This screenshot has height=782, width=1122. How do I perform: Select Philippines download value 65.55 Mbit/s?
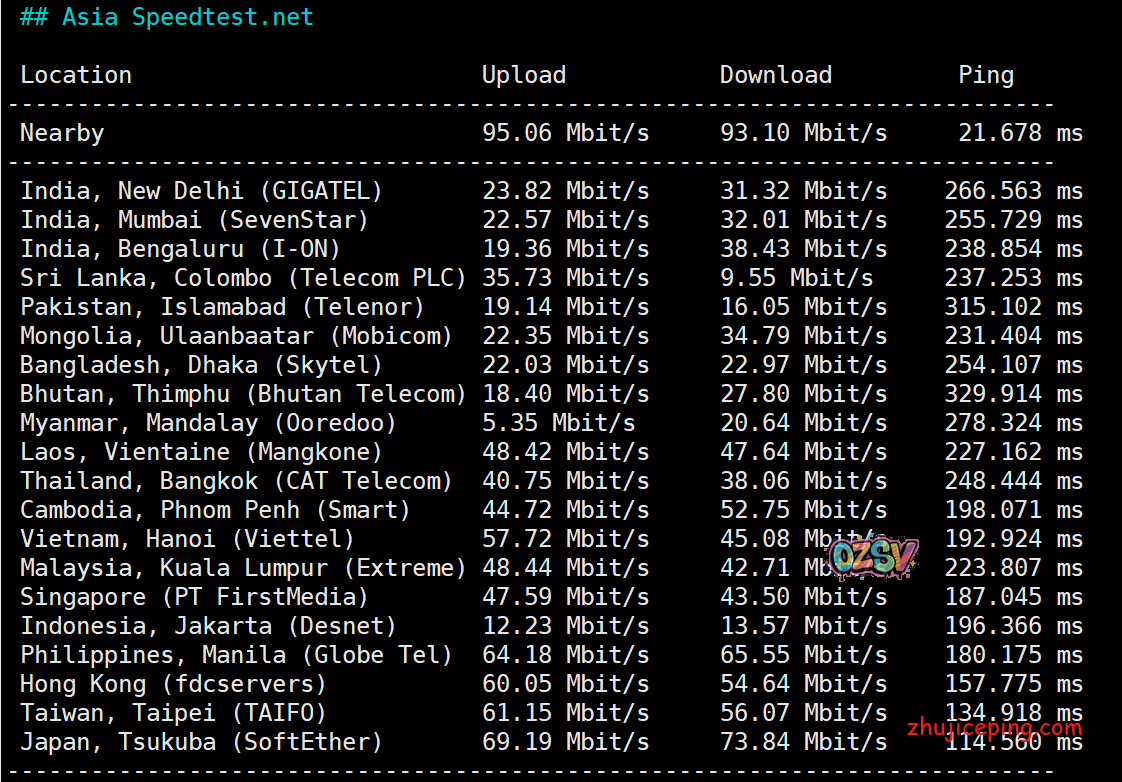coord(803,655)
